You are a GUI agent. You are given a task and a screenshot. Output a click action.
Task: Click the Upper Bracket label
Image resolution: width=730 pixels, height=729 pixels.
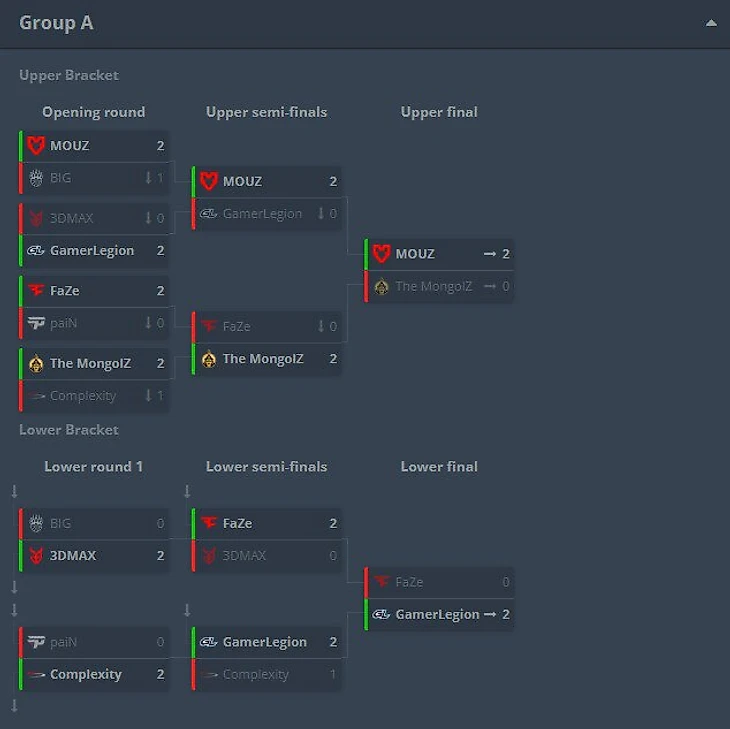pyautogui.click(x=69, y=75)
